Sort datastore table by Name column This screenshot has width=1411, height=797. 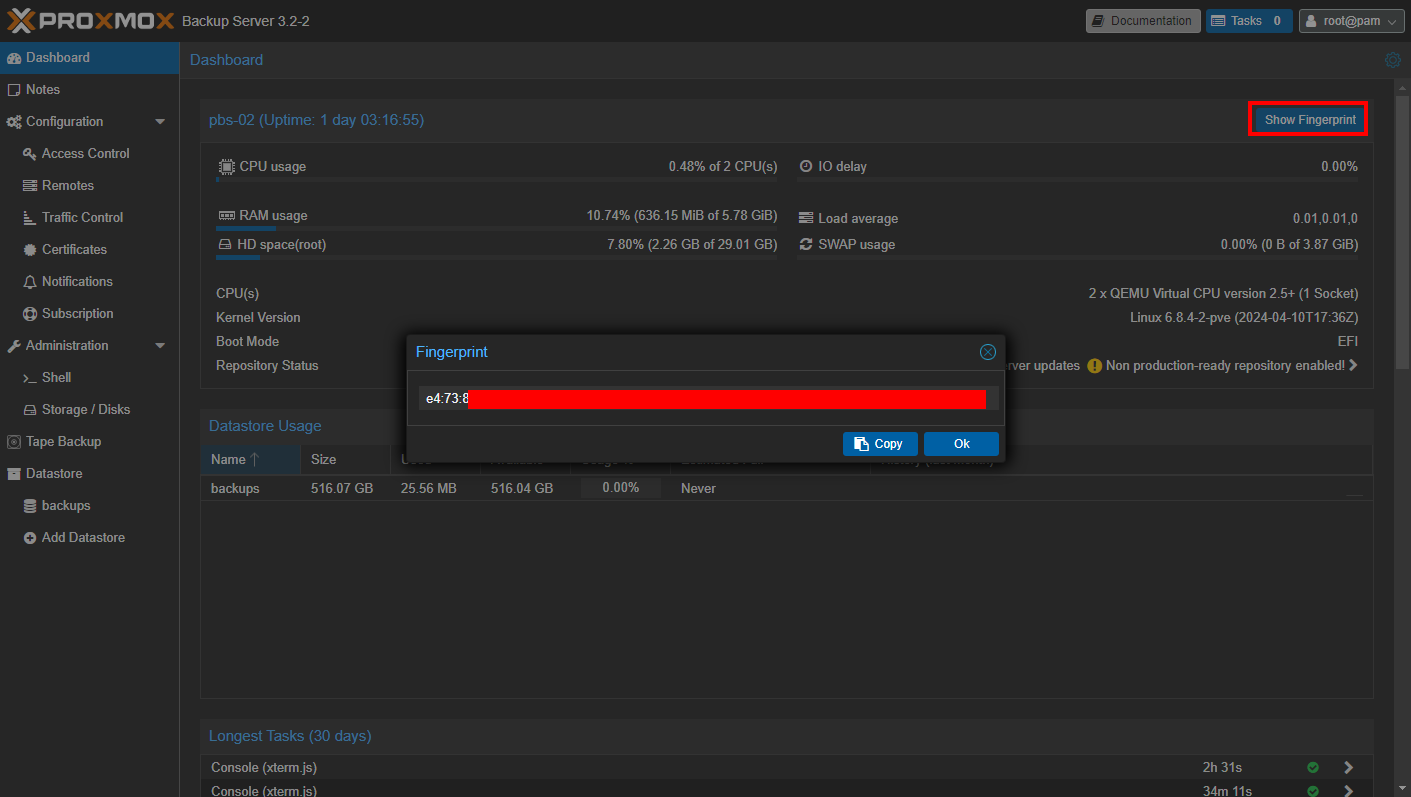tap(251, 460)
